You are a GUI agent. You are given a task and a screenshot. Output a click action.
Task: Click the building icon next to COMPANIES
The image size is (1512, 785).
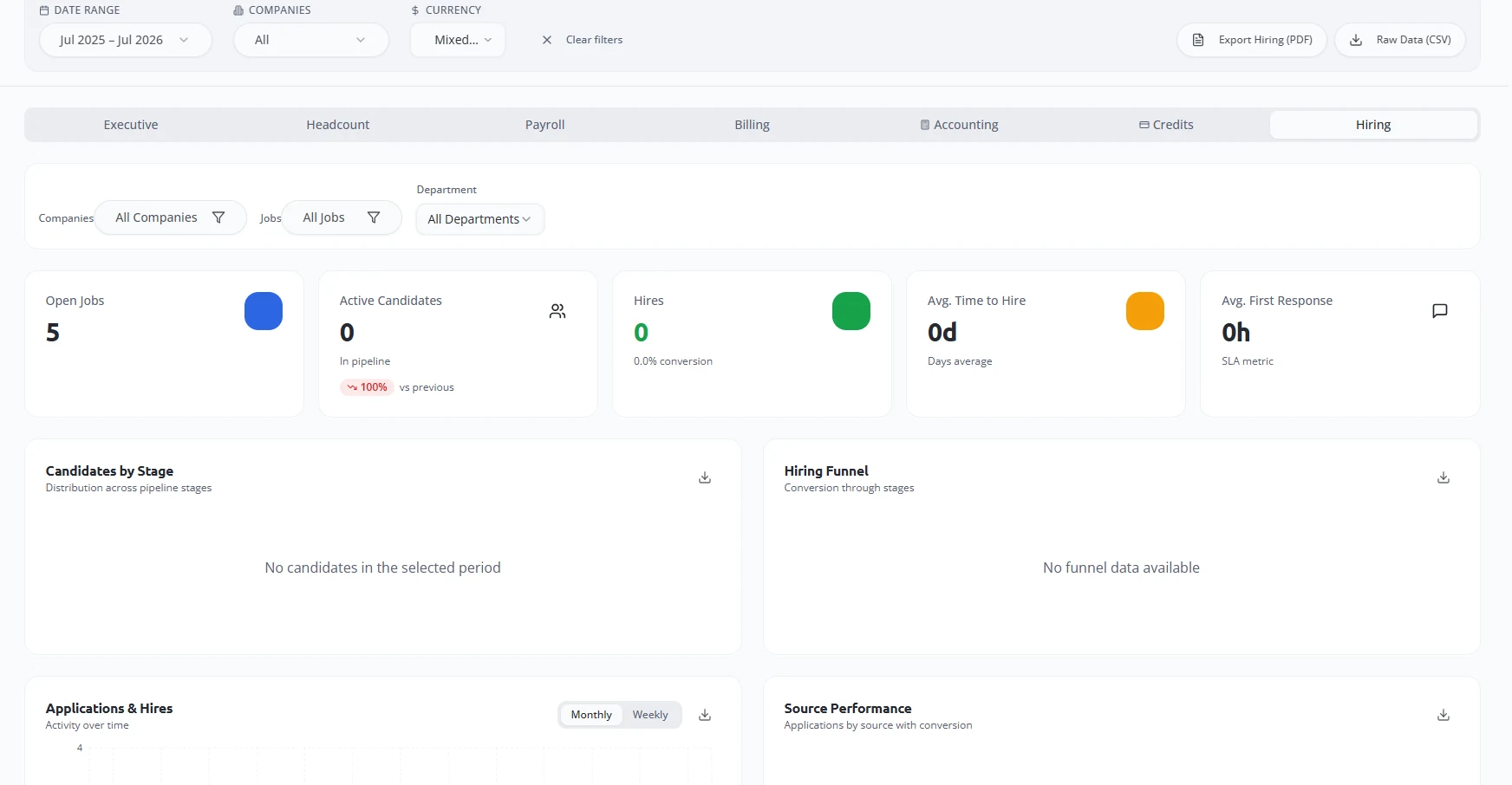[x=238, y=10]
